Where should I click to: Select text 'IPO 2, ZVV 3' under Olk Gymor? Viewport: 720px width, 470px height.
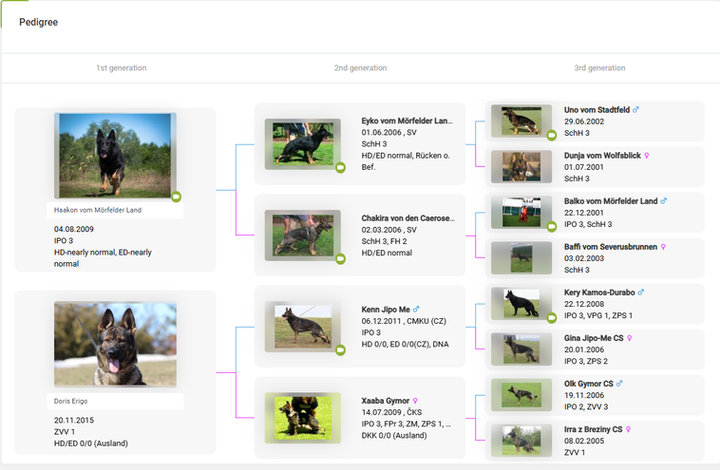(586, 407)
